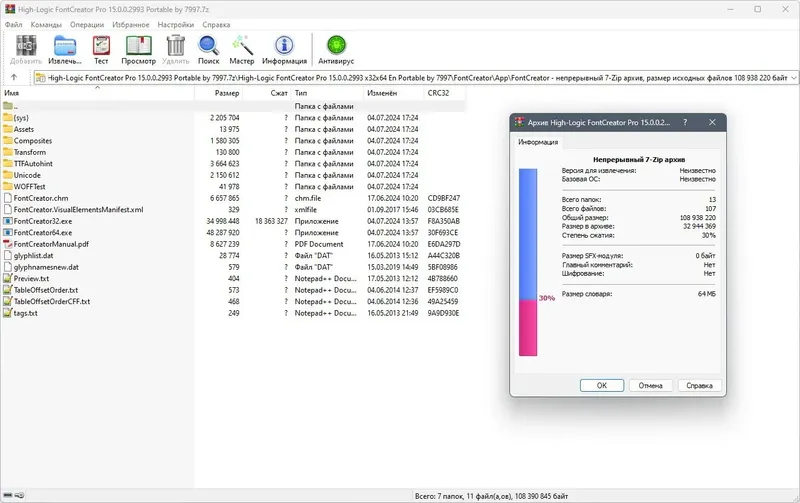Image resolution: width=800 pixels, height=503 pixels.
Task: Open the Справка menu
Action: point(216,24)
